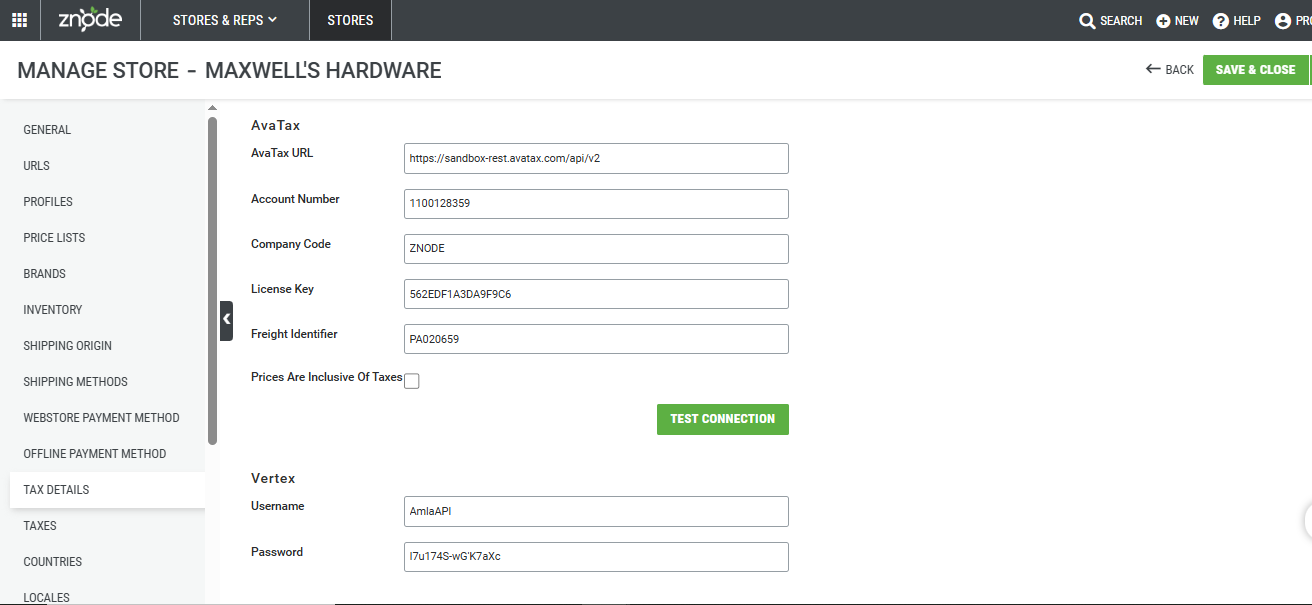
Task: Click the AvaTax URL input field
Action: (596, 158)
